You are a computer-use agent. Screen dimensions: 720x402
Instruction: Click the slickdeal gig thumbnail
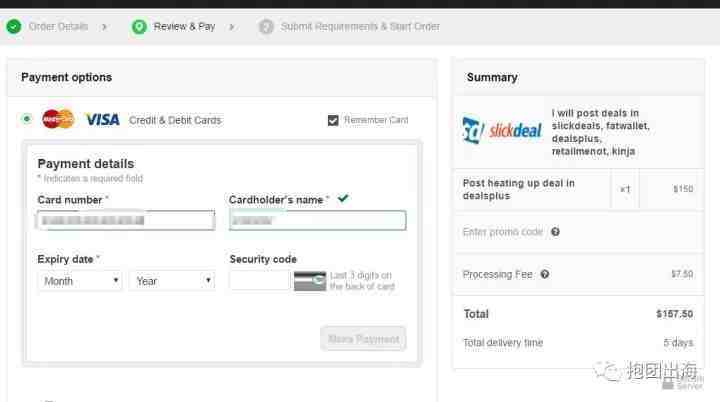[502, 130]
